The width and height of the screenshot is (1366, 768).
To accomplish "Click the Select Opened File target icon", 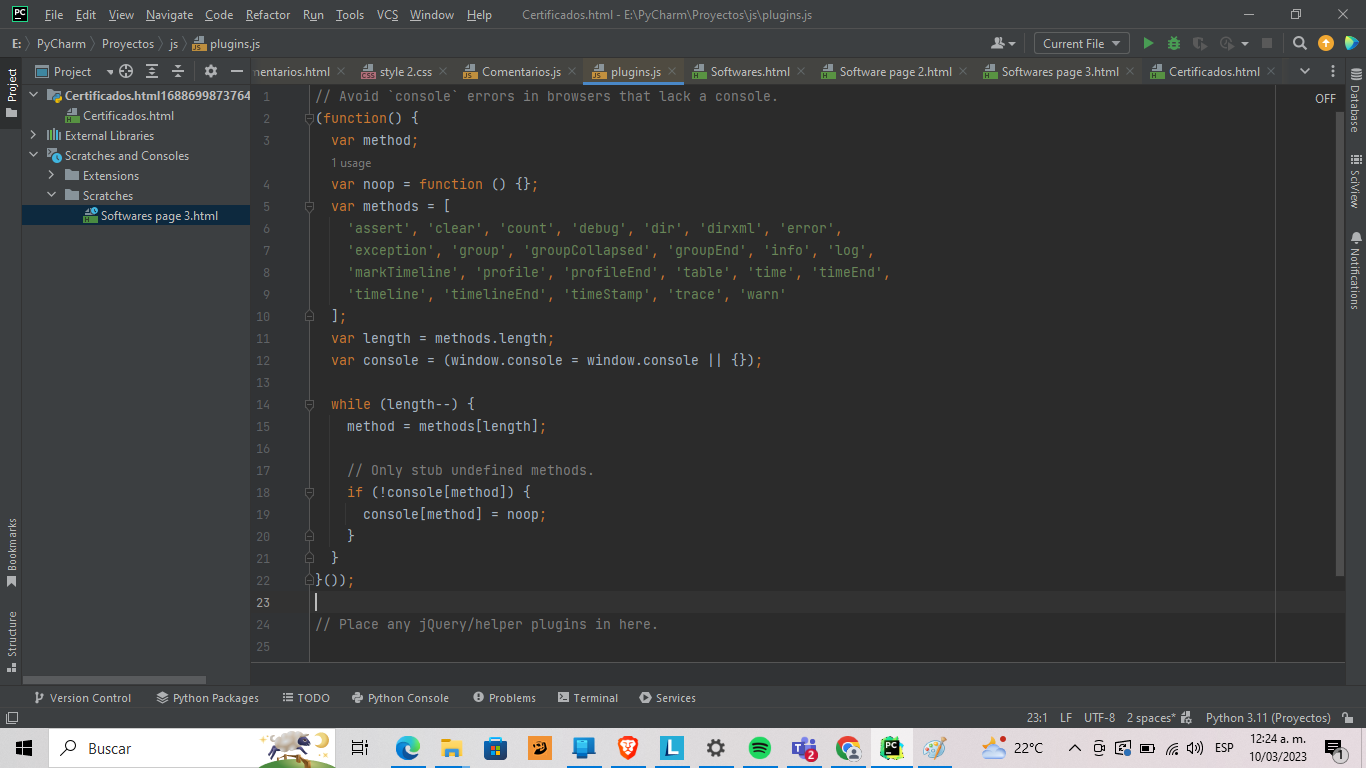I will click(126, 71).
